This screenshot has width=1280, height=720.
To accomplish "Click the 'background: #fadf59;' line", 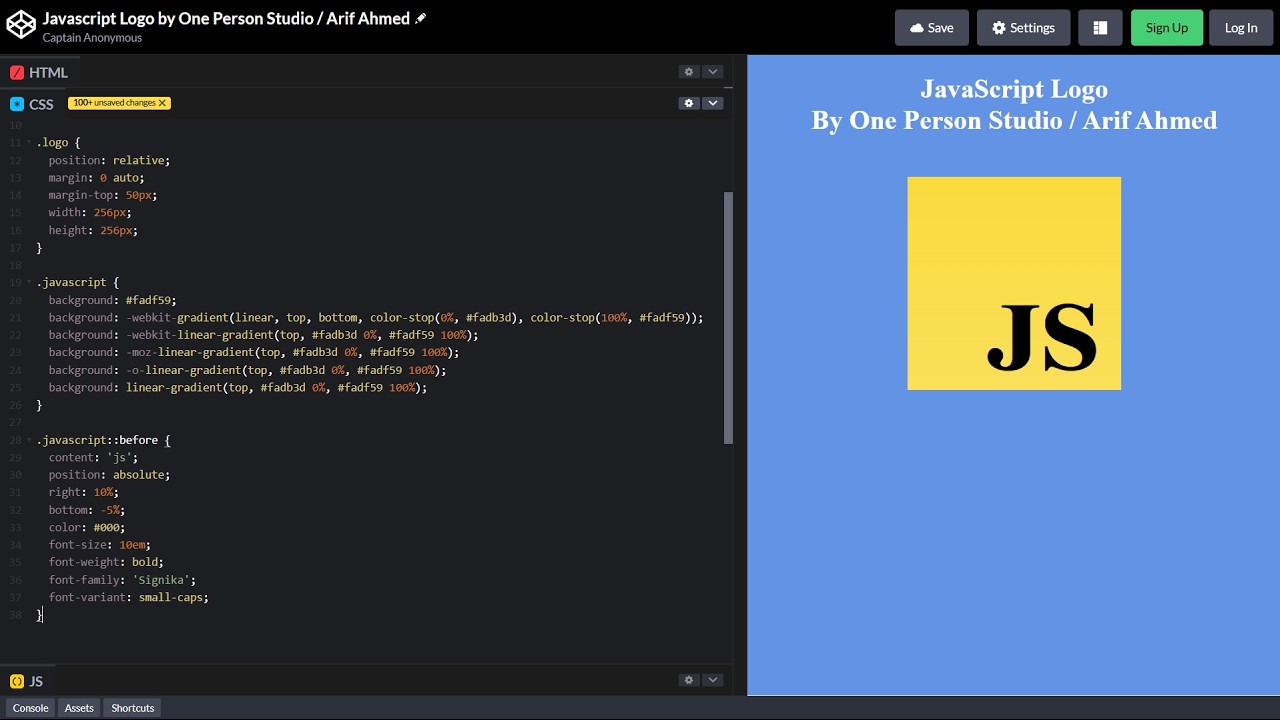I will click(113, 300).
